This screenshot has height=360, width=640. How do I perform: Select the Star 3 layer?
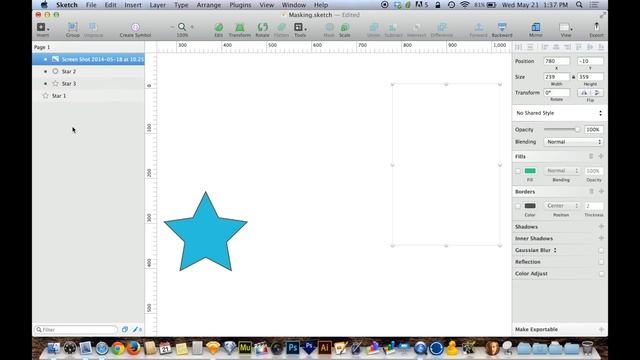[88, 84]
